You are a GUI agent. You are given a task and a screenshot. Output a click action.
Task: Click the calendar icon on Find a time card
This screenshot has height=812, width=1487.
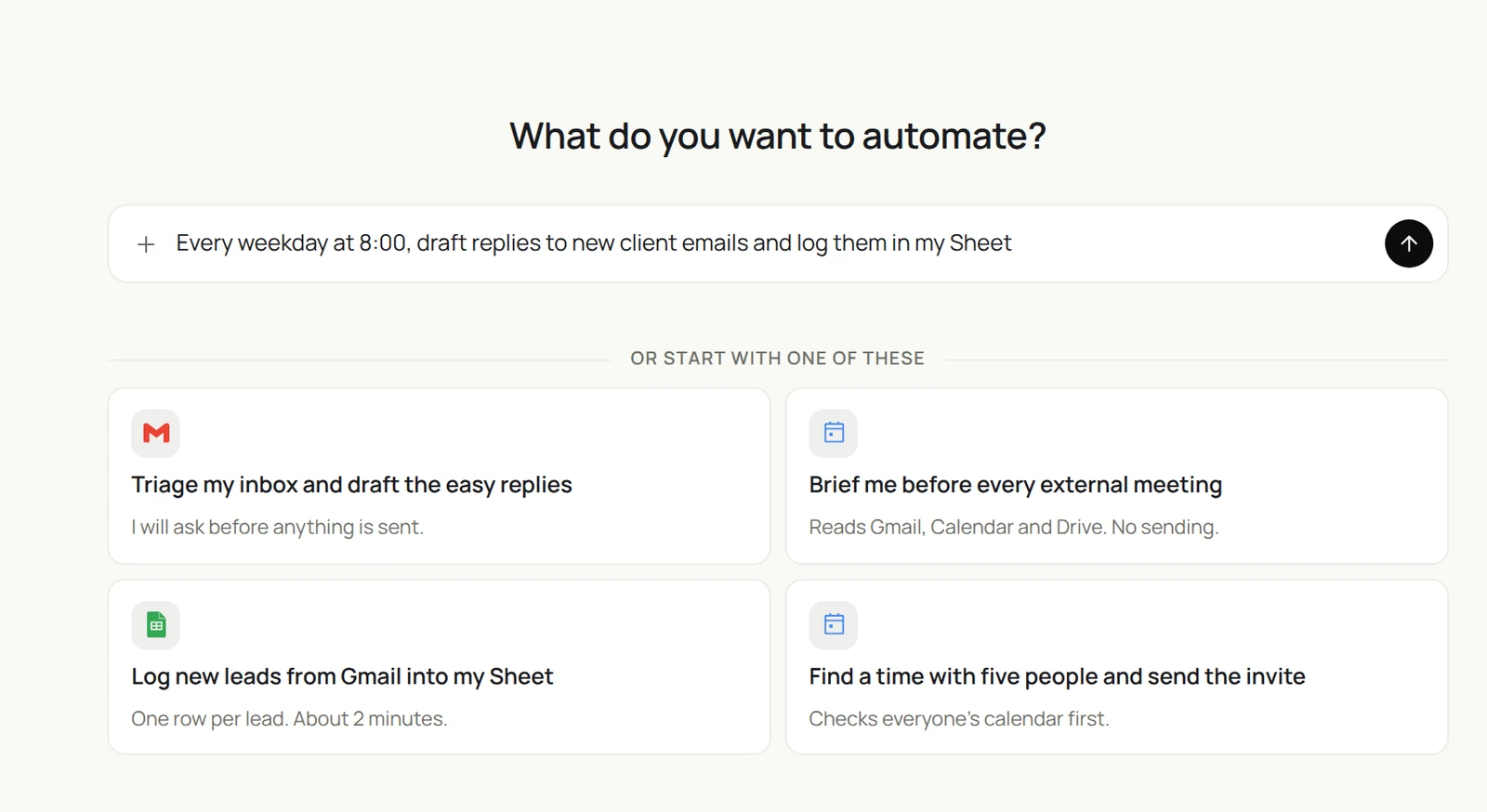[x=834, y=625]
